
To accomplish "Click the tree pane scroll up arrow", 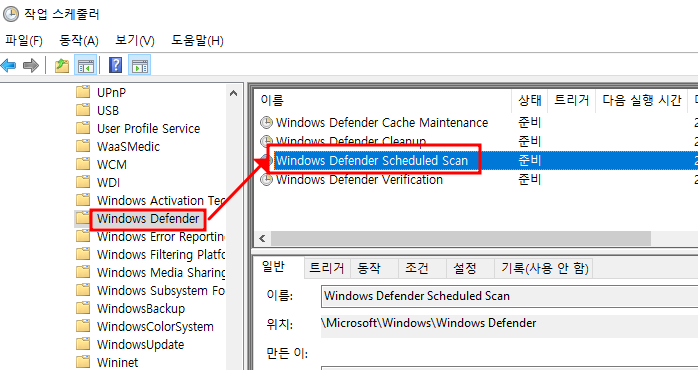I will 234,93.
